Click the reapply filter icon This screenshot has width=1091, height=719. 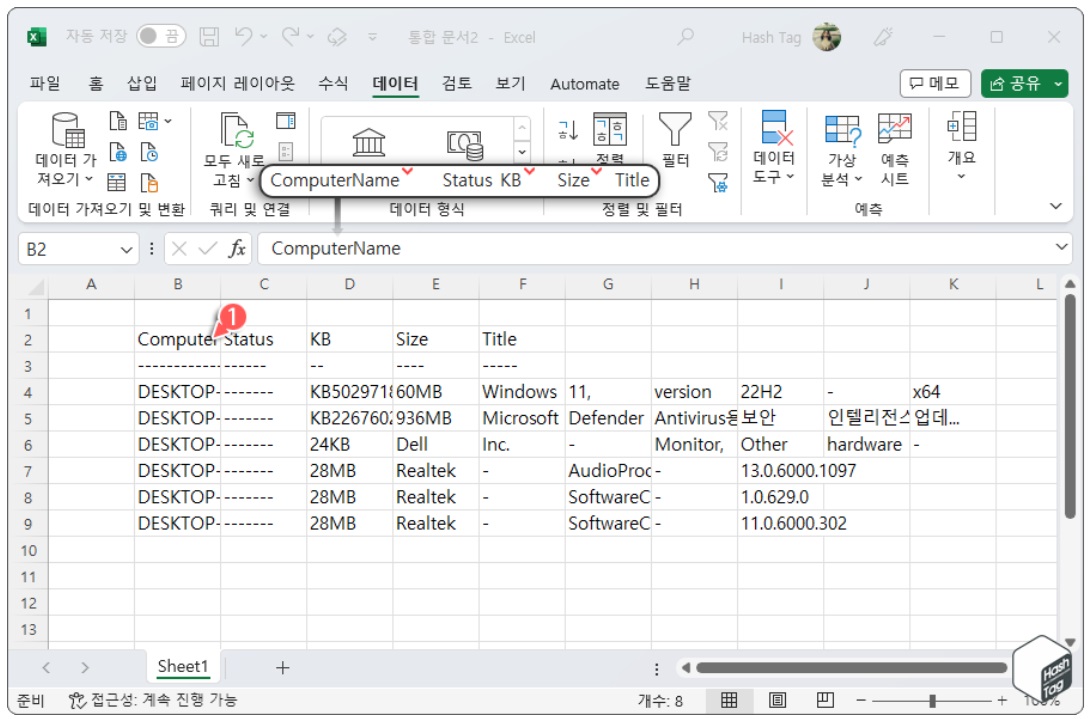coord(718,152)
